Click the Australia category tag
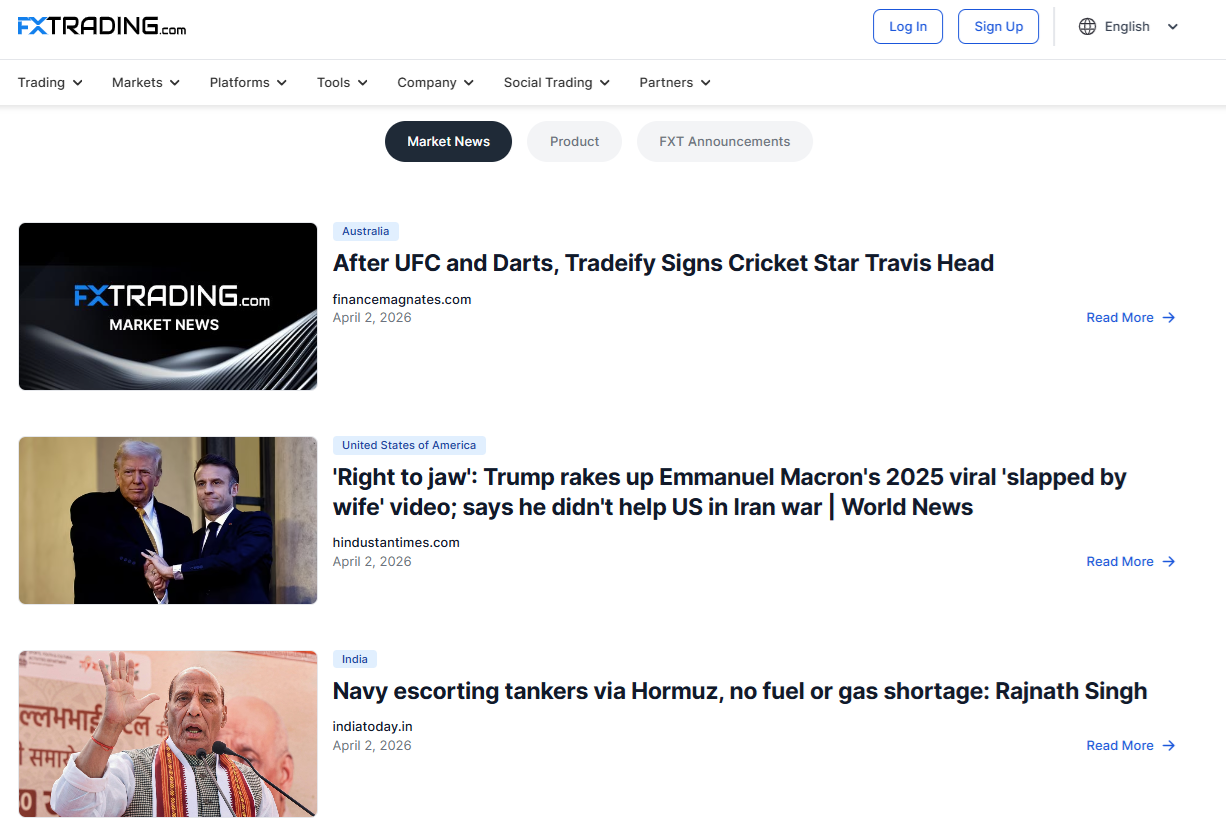Image resolution: width=1226 pixels, height=827 pixels. (366, 232)
